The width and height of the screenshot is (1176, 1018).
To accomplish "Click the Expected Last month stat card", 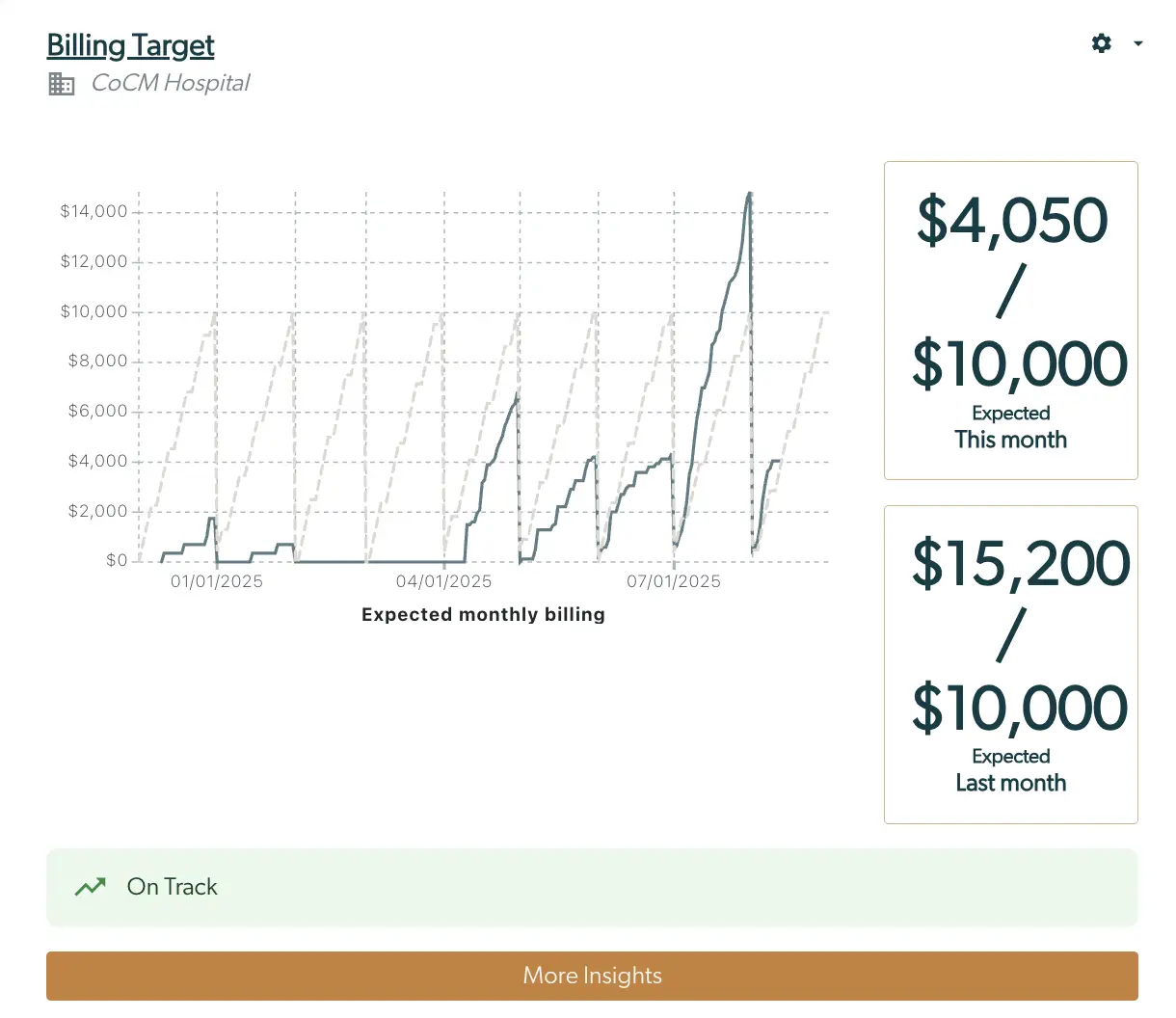I will pos(1010,663).
